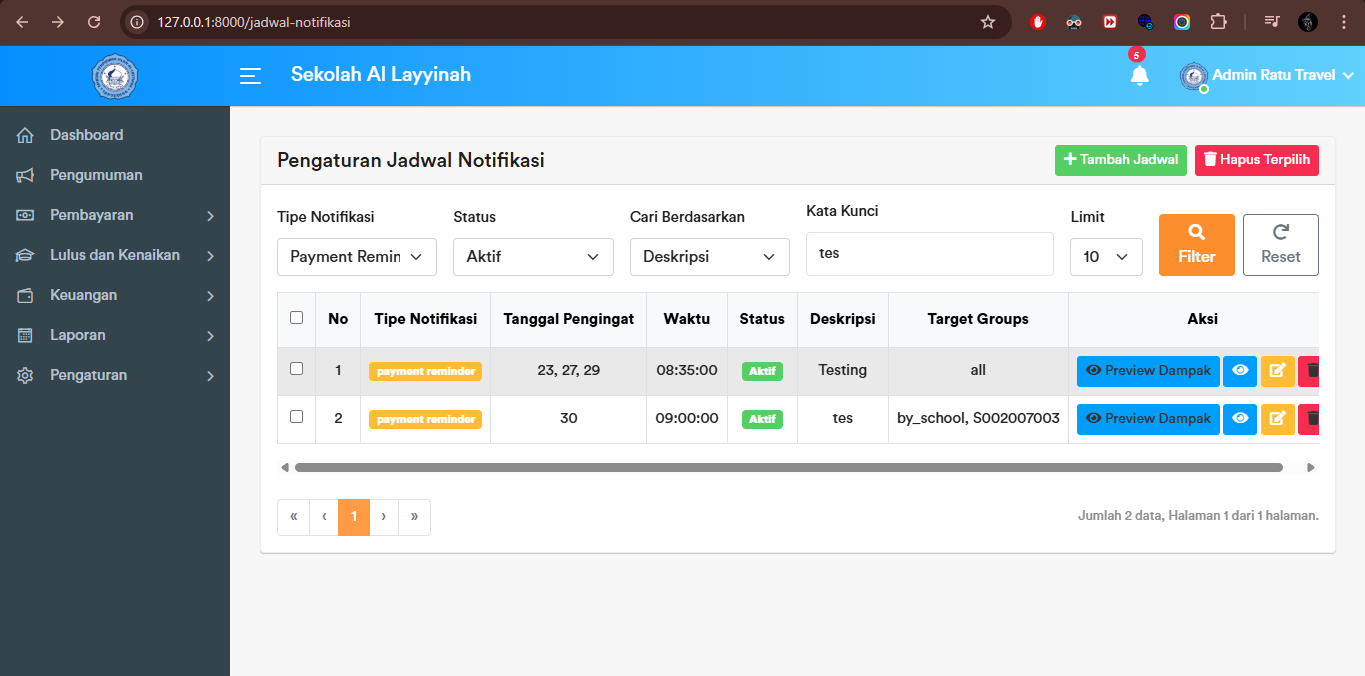Click the red trash icon on row 1
1365x676 pixels.
(1309, 370)
